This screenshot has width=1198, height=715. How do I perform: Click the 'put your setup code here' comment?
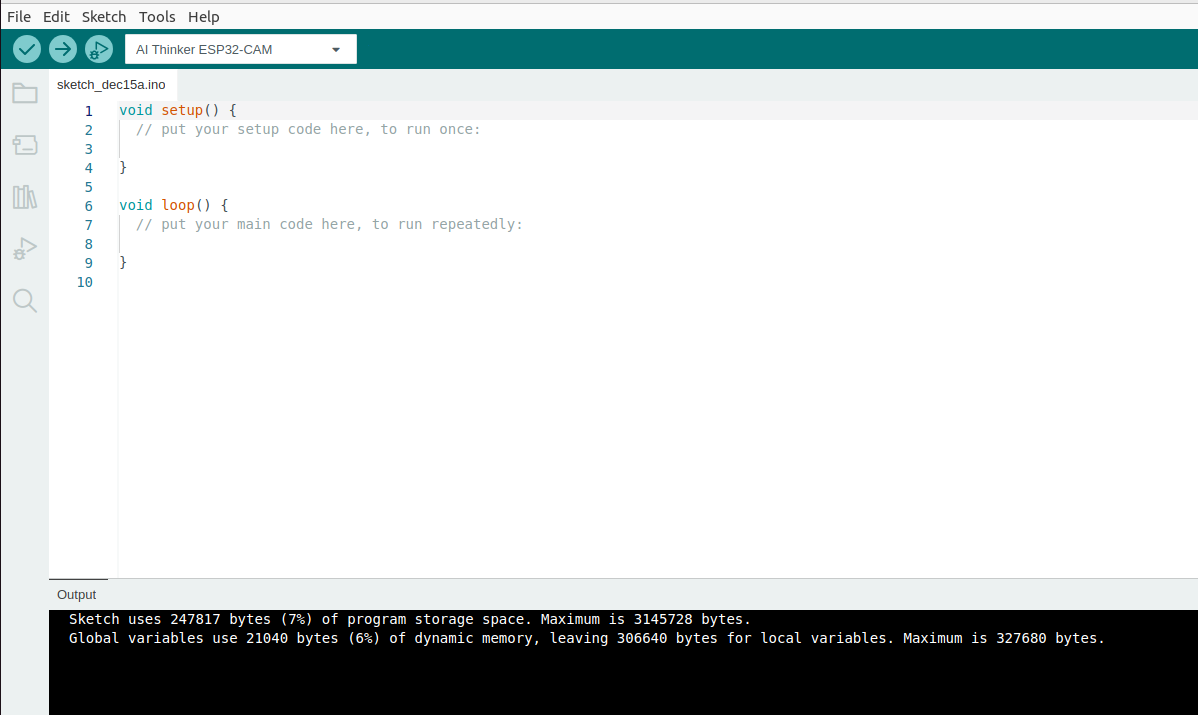point(309,129)
